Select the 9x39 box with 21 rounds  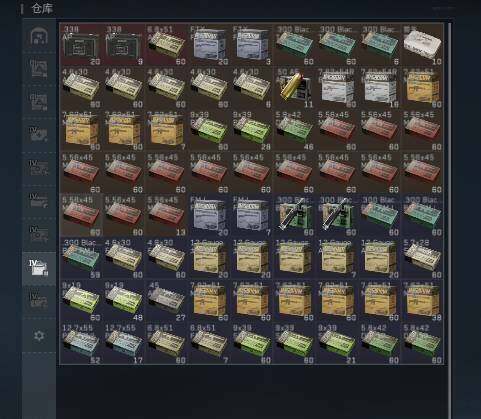pyautogui.click(x=337, y=343)
